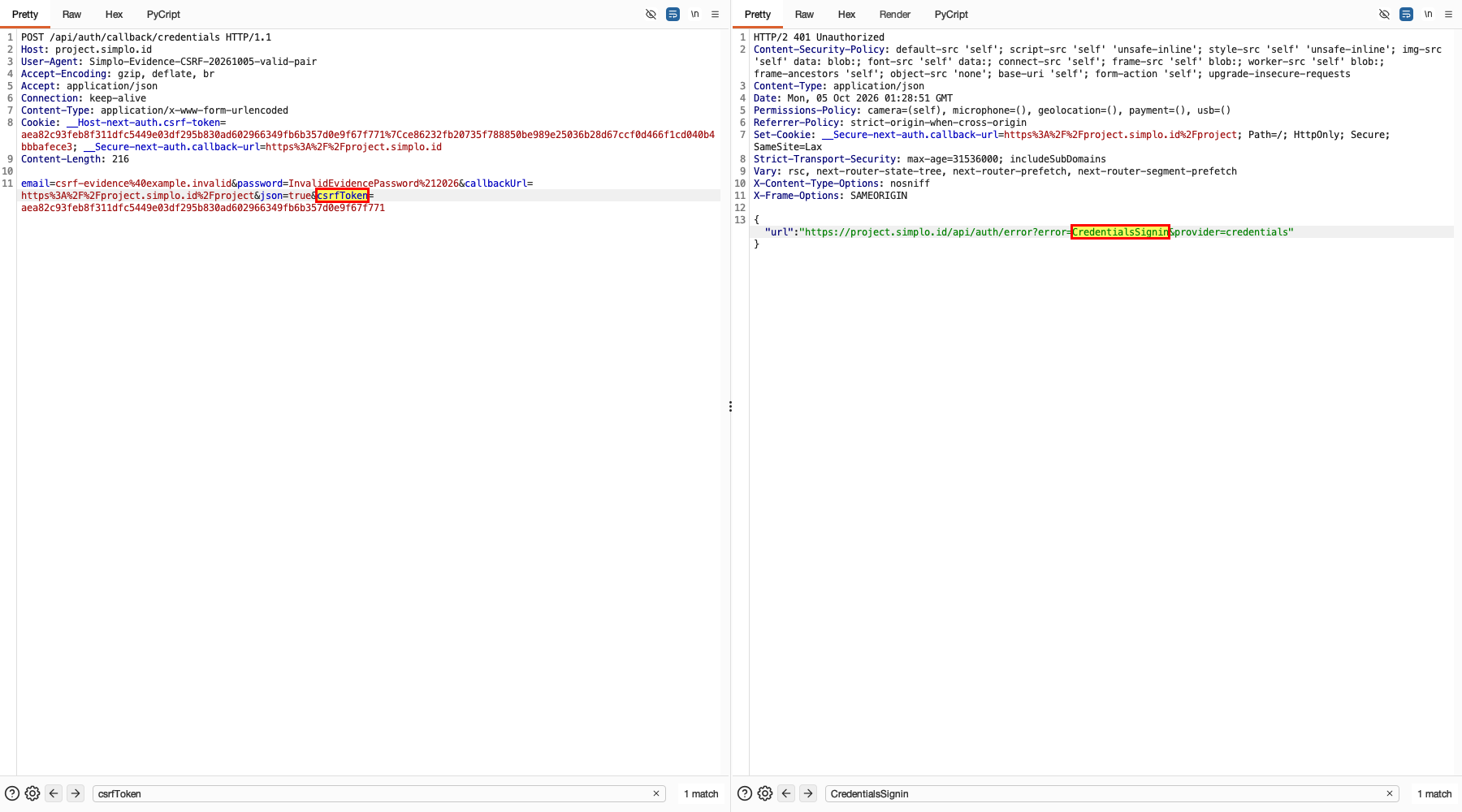Open Render tab in response panel
The image size is (1462, 812).
(x=895, y=15)
